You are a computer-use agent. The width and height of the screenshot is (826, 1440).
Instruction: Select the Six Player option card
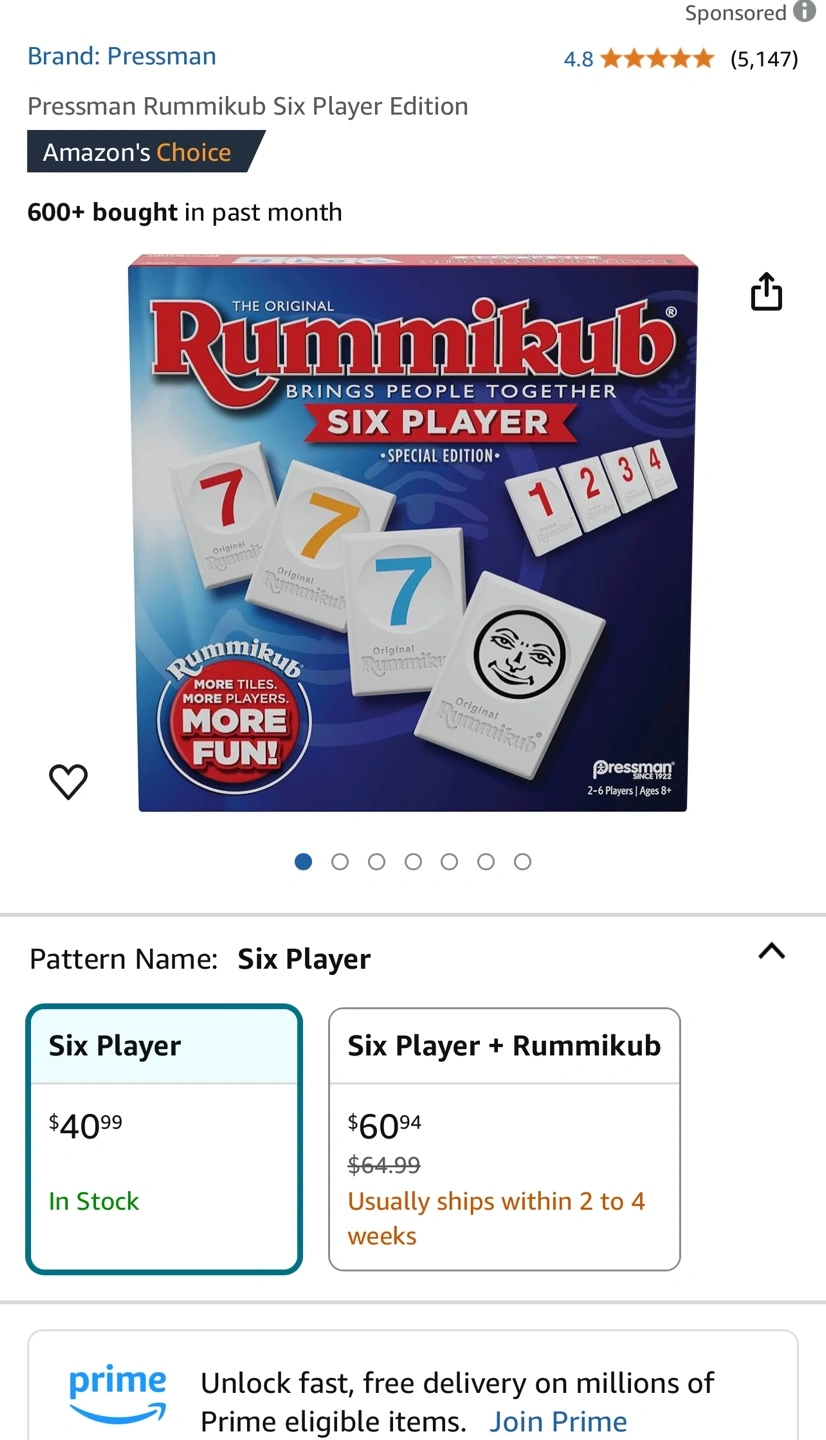tap(165, 1139)
